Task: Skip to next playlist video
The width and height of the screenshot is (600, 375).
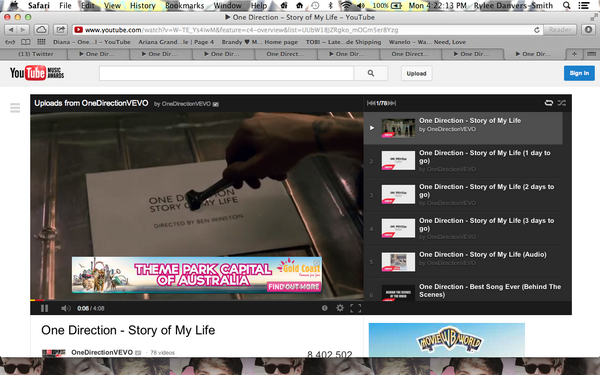Action: pos(392,103)
